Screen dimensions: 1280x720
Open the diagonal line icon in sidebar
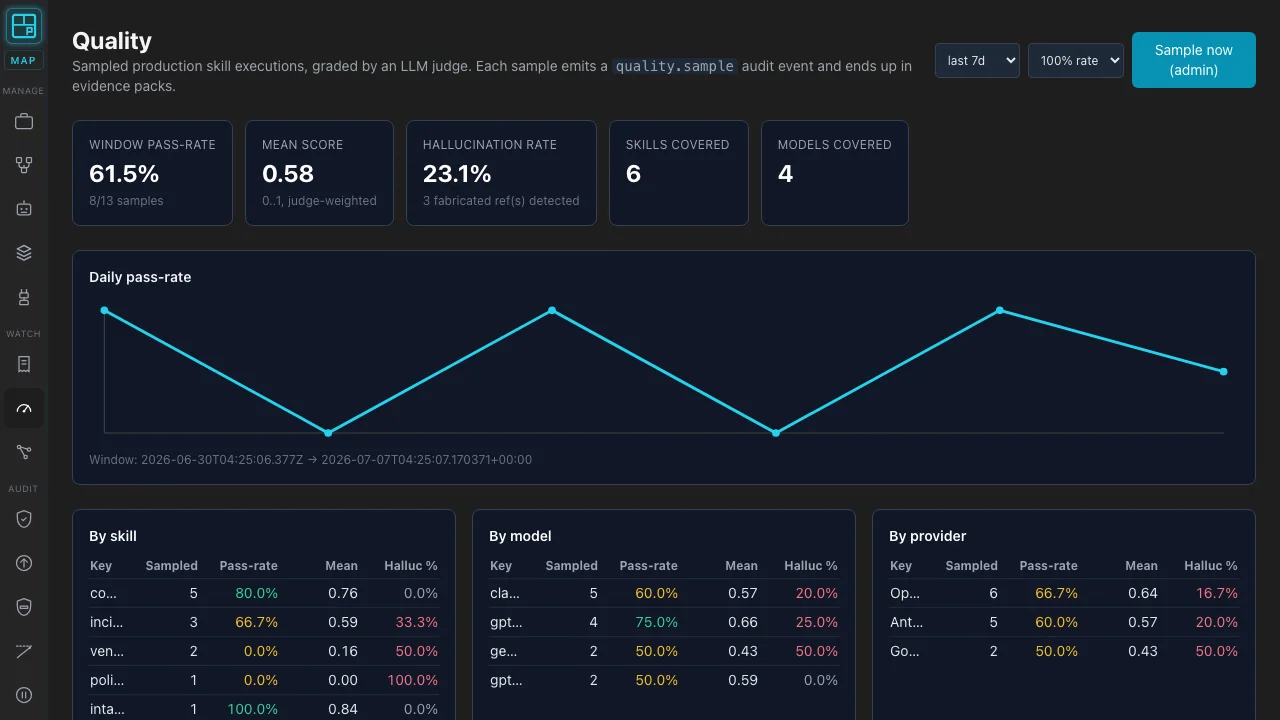[24, 651]
